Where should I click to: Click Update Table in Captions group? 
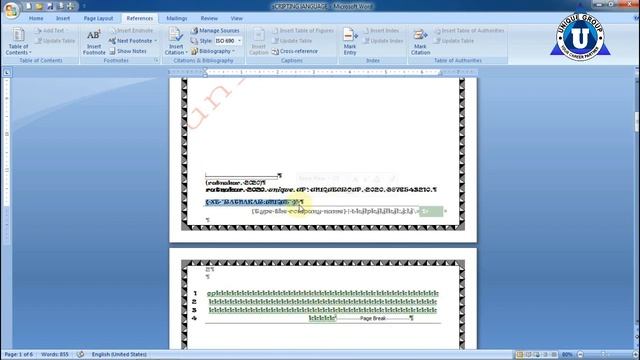pos(292,41)
